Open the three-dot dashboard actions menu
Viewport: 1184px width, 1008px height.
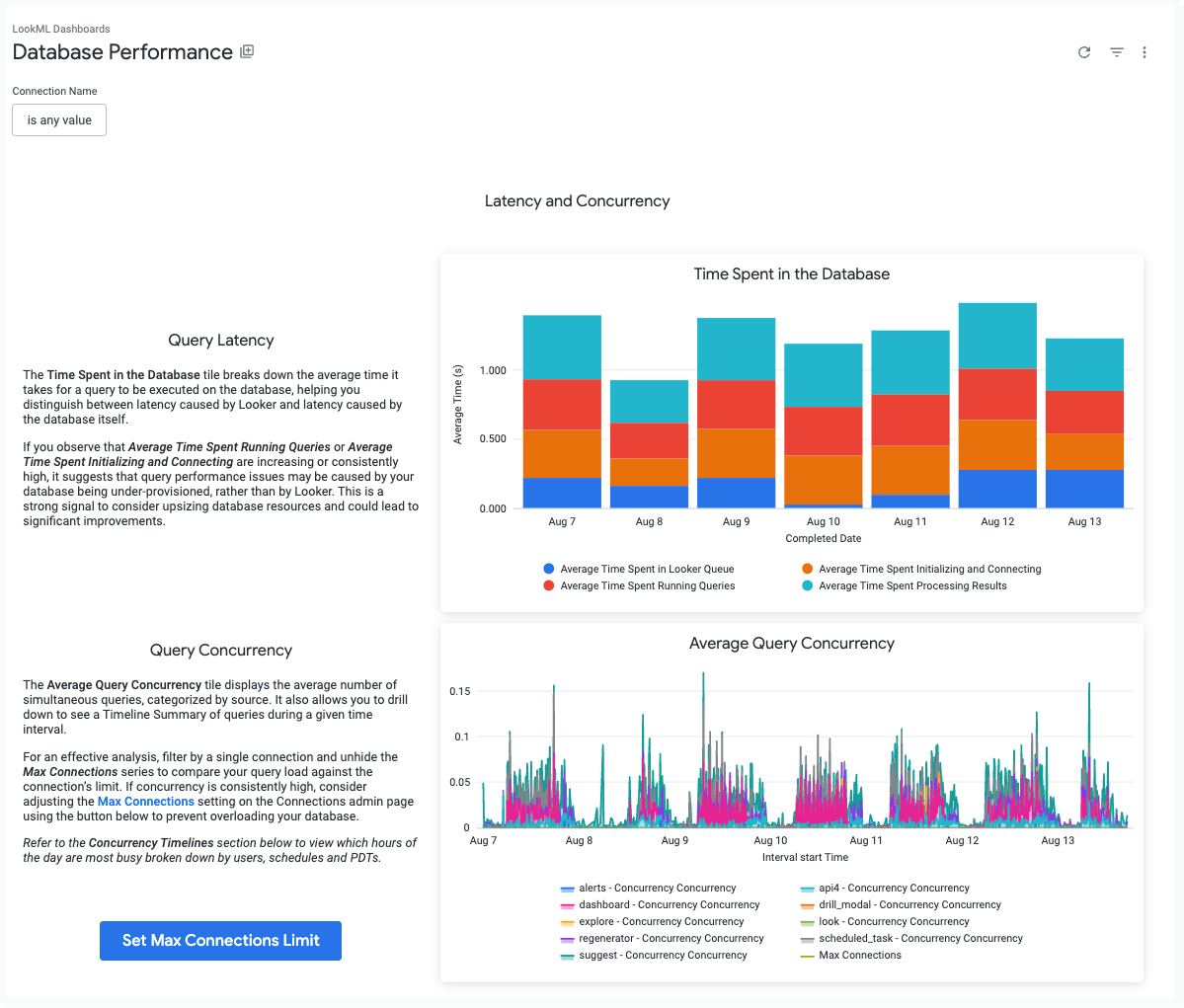(x=1145, y=52)
